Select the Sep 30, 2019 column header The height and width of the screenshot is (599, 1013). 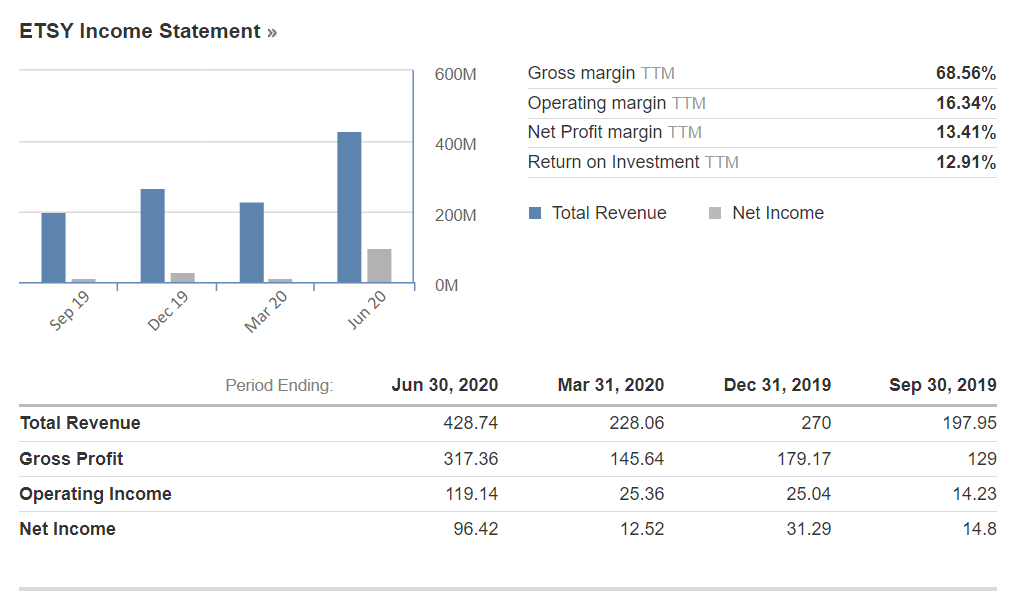click(942, 385)
